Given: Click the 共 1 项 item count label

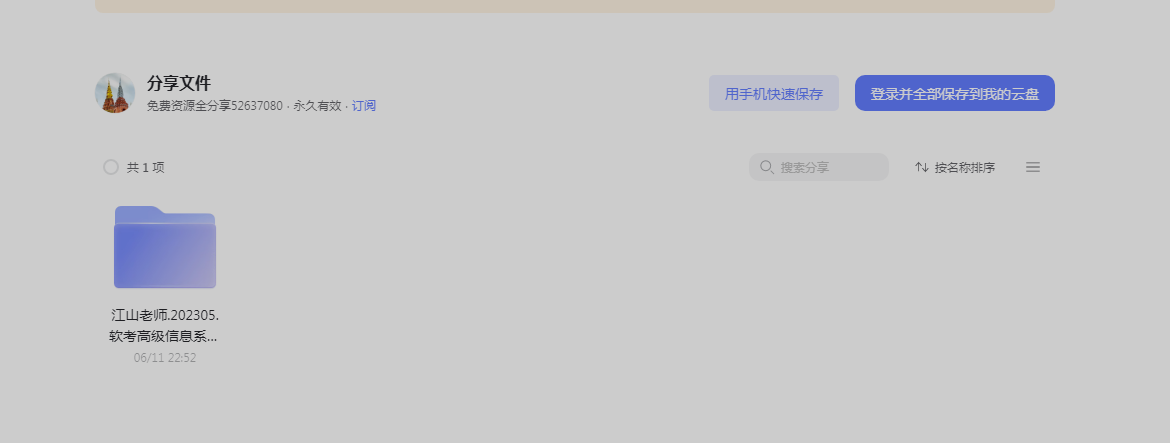Looking at the screenshot, I should (x=146, y=168).
